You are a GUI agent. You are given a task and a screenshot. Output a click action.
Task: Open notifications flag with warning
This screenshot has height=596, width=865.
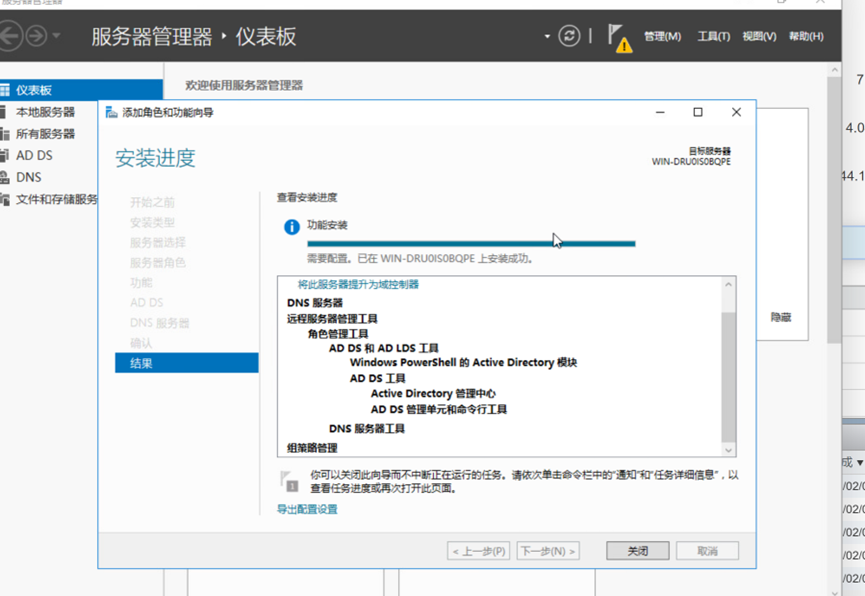pos(620,38)
